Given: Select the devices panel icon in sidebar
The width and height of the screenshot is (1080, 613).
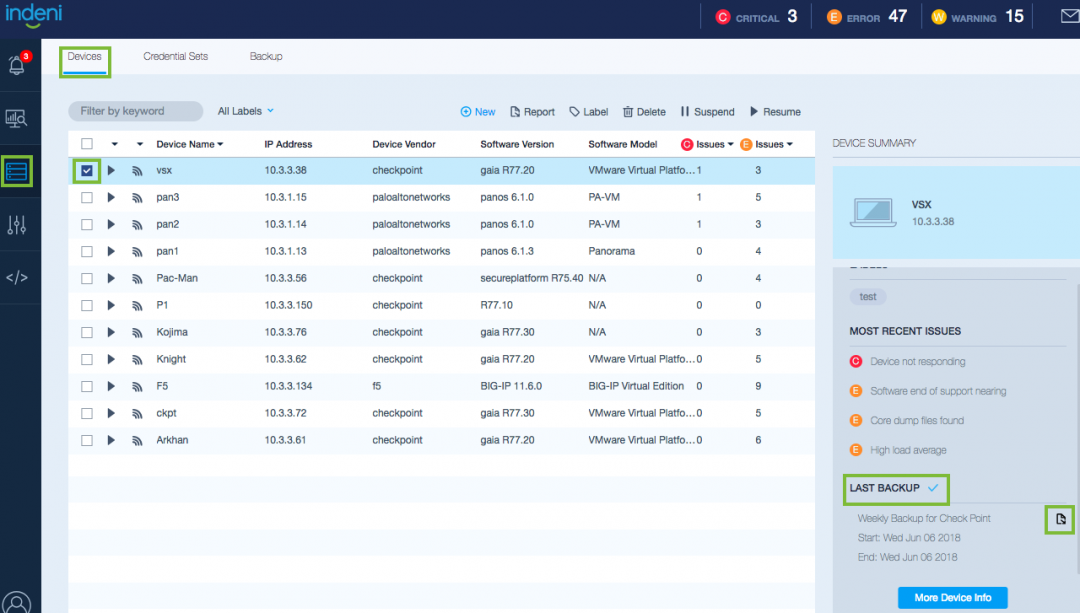Looking at the screenshot, I should (x=19, y=170).
